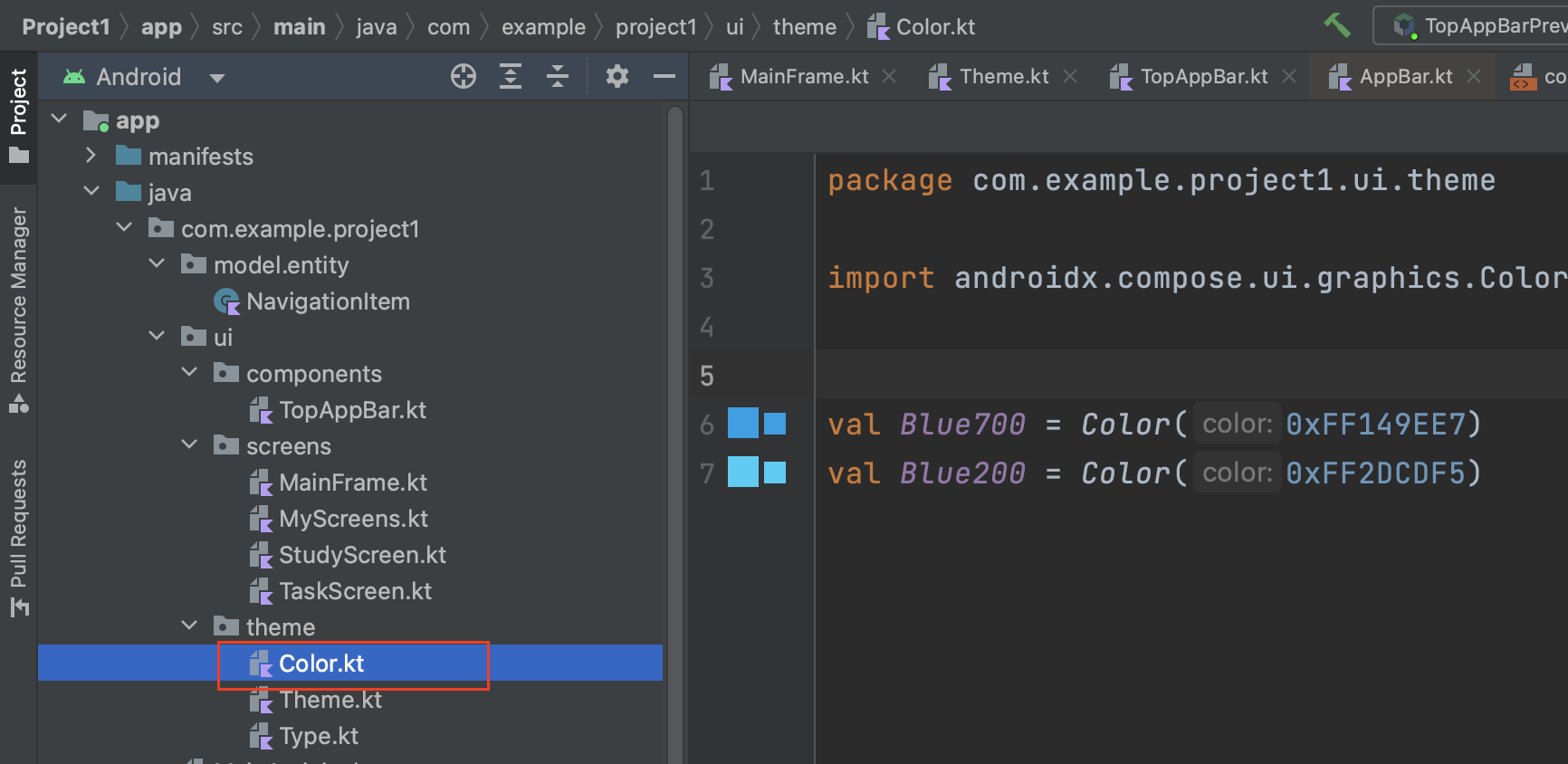1568x764 pixels.
Task: Switch to the AppBar.kt tab
Action: click(x=1405, y=77)
